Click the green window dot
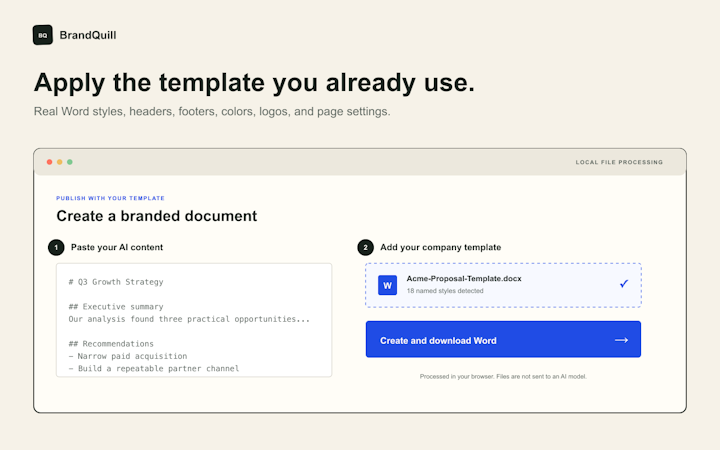The height and width of the screenshot is (450, 720). tap(70, 162)
